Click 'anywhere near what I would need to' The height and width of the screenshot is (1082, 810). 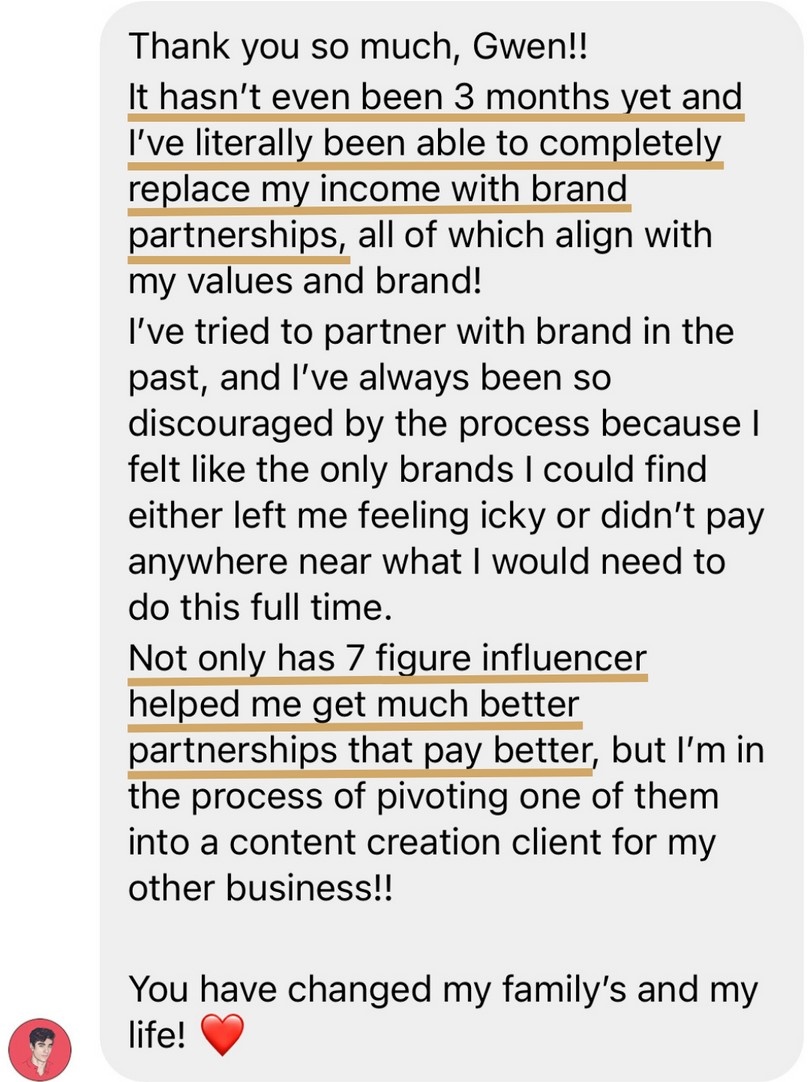(x=426, y=562)
